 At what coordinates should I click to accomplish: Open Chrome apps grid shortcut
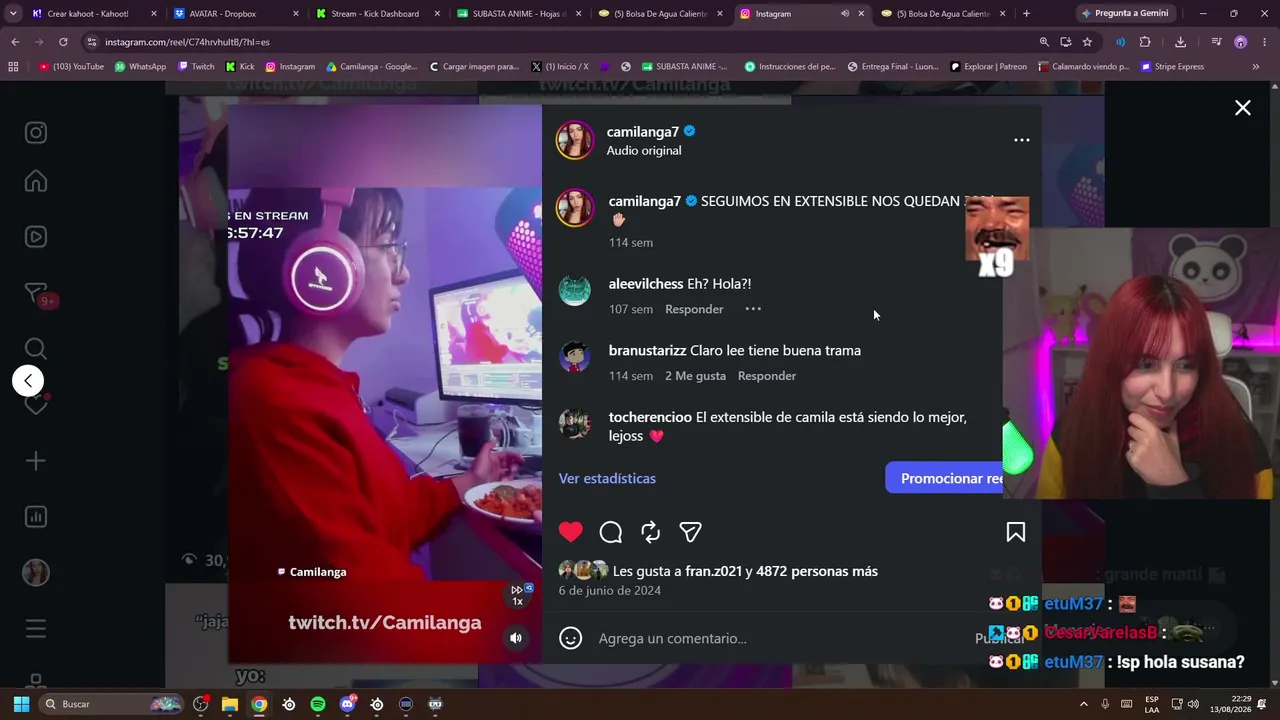pyautogui.click(x=13, y=67)
